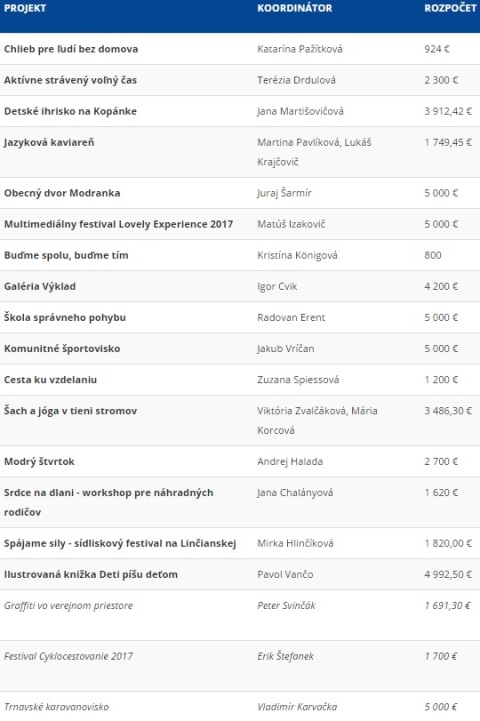
Task: Open project Chlieb pre ľudí bez domova
Action: [x=71, y=49]
